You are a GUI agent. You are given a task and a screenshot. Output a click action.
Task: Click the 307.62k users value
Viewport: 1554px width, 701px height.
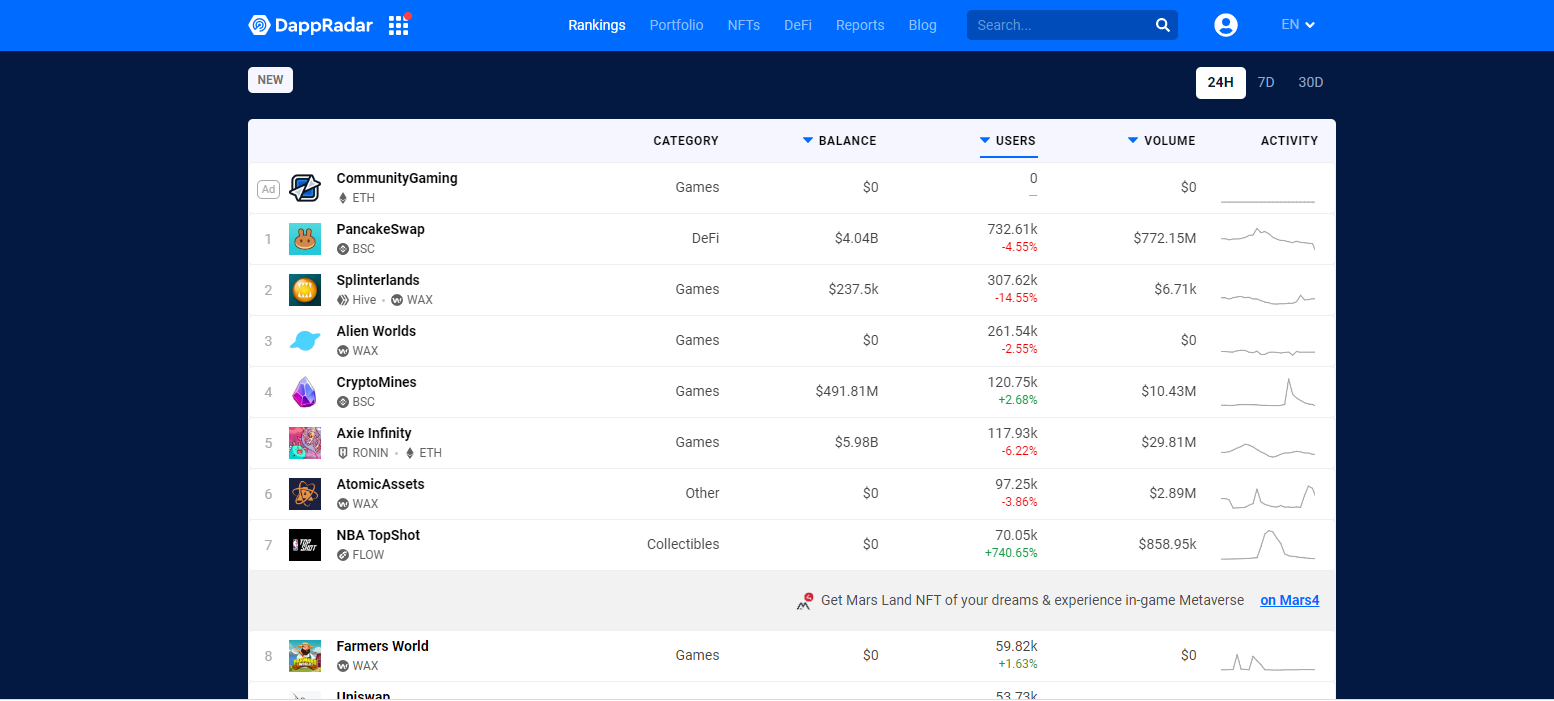tap(1012, 280)
